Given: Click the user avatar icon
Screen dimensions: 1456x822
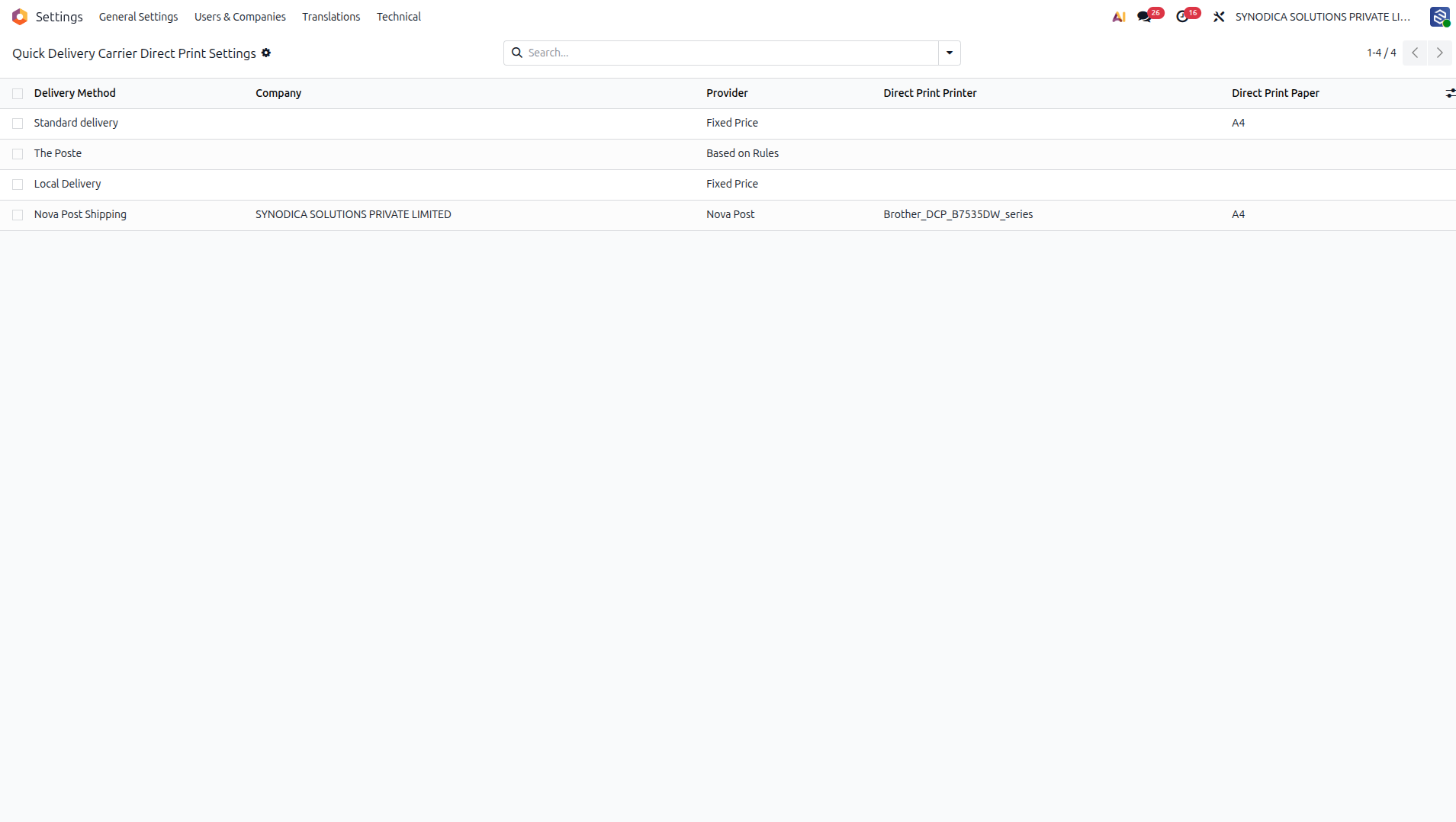Looking at the screenshot, I should [1439, 17].
